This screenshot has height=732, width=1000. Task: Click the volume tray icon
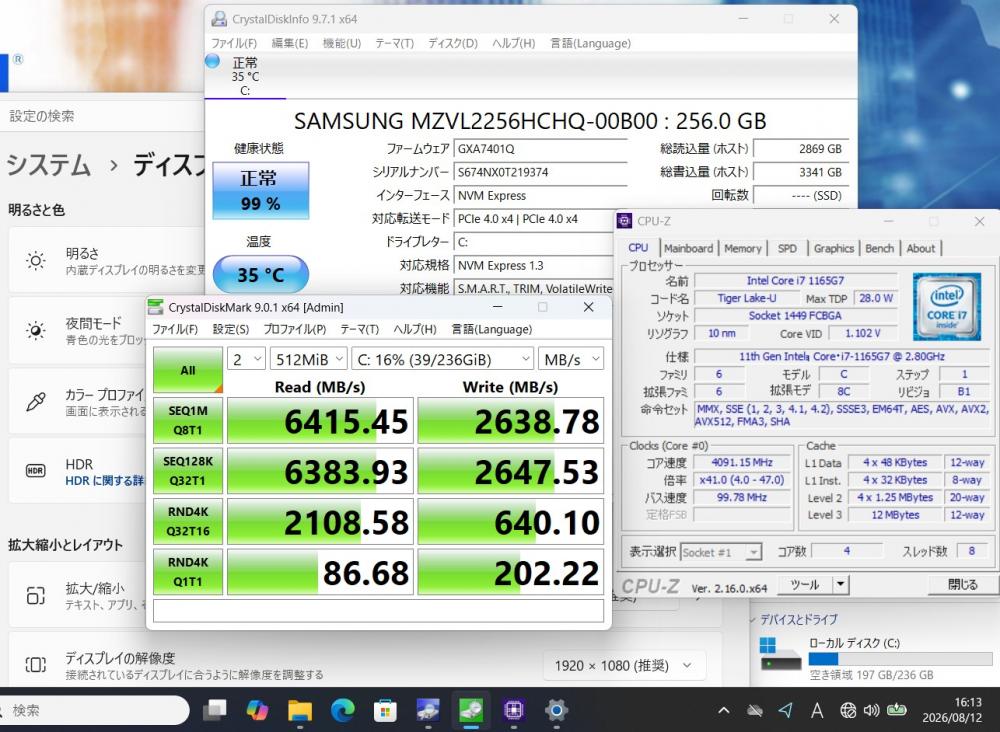tap(871, 710)
